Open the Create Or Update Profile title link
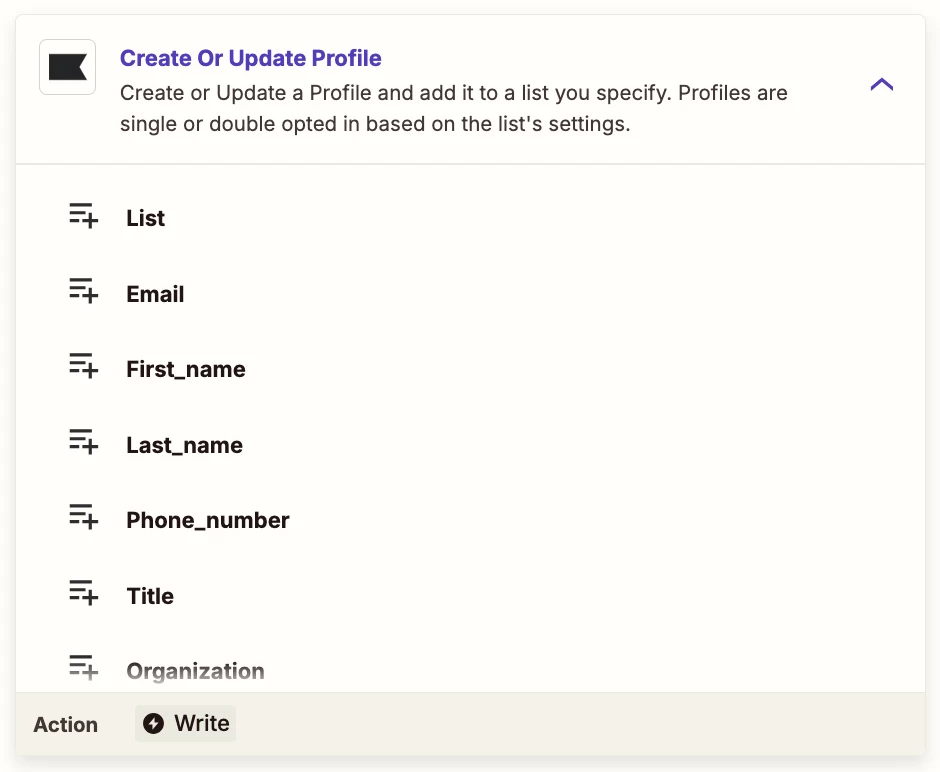 (x=251, y=58)
